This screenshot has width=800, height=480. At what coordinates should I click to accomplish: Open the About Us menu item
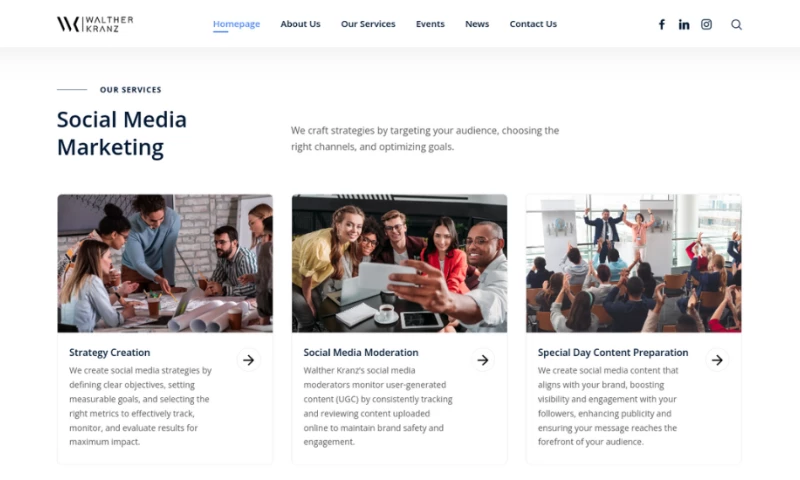point(301,24)
